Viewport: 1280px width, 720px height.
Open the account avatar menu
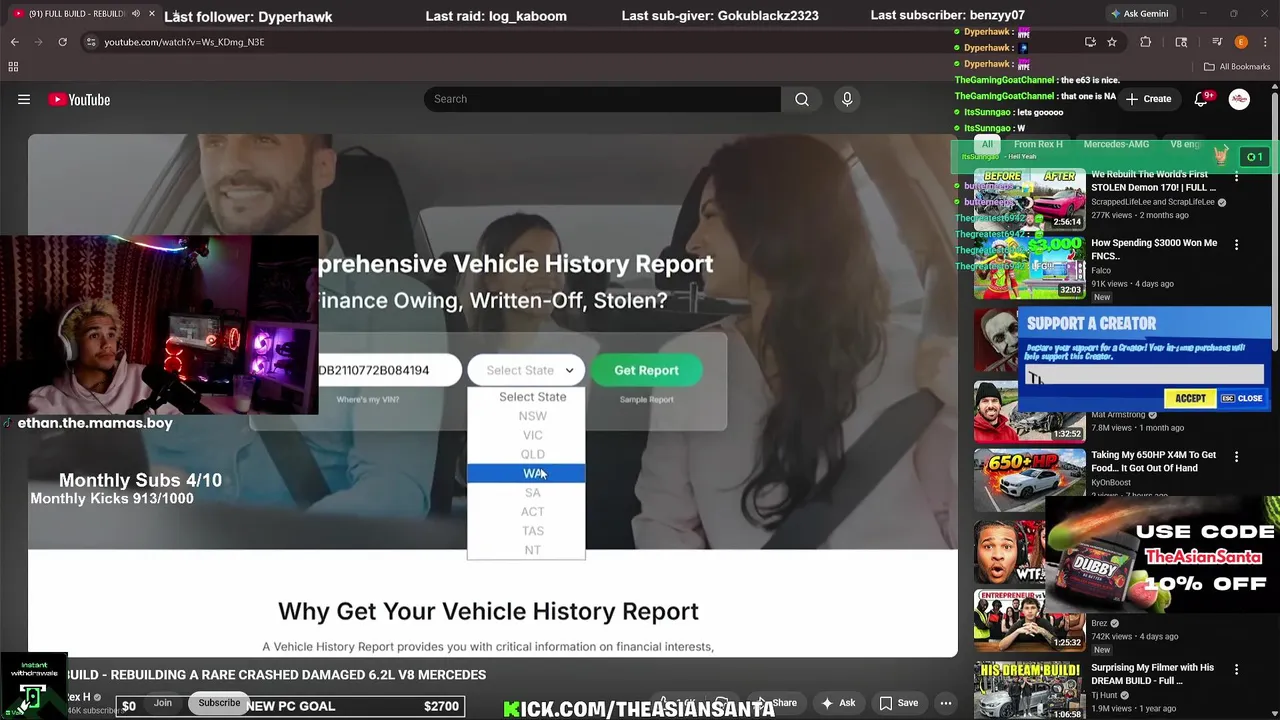click(1239, 99)
